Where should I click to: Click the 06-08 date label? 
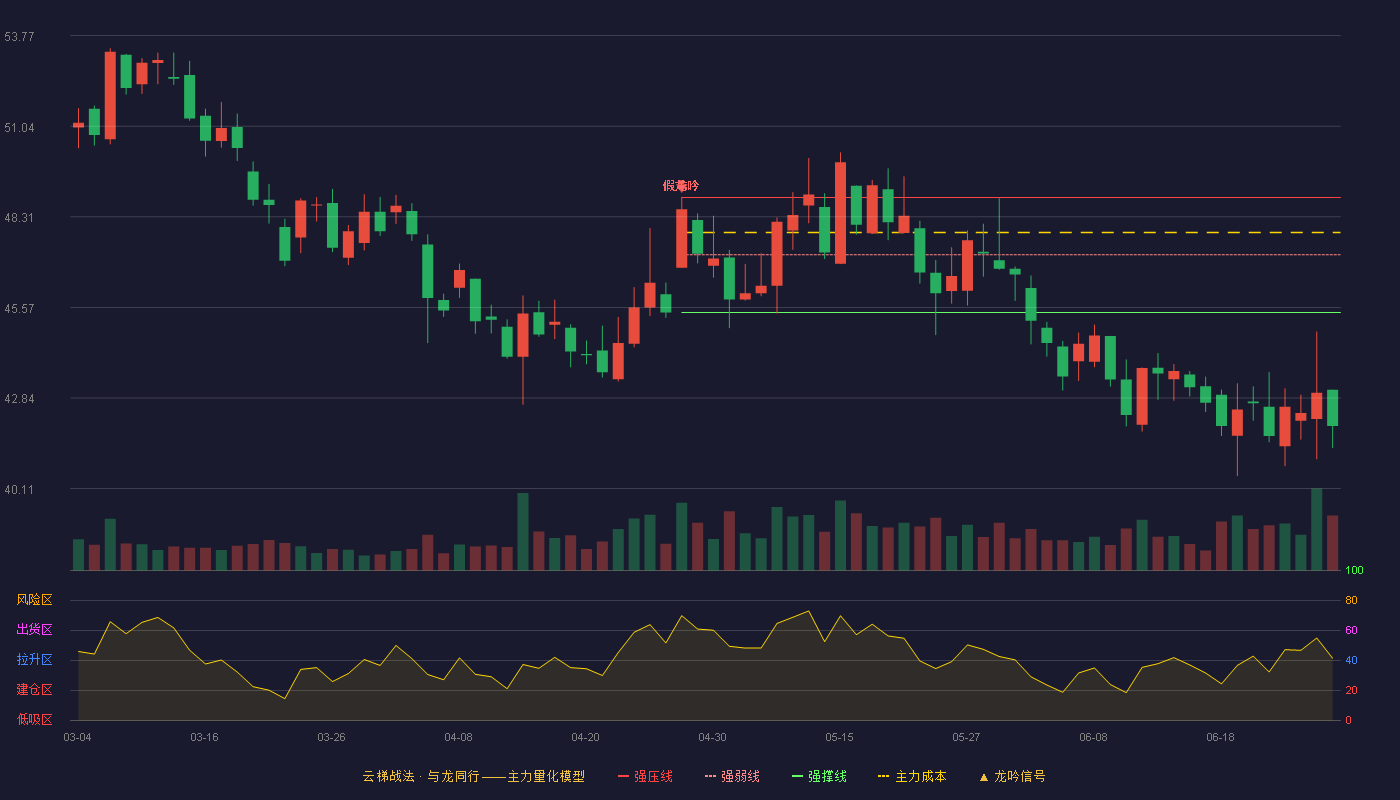pyautogui.click(x=1093, y=737)
